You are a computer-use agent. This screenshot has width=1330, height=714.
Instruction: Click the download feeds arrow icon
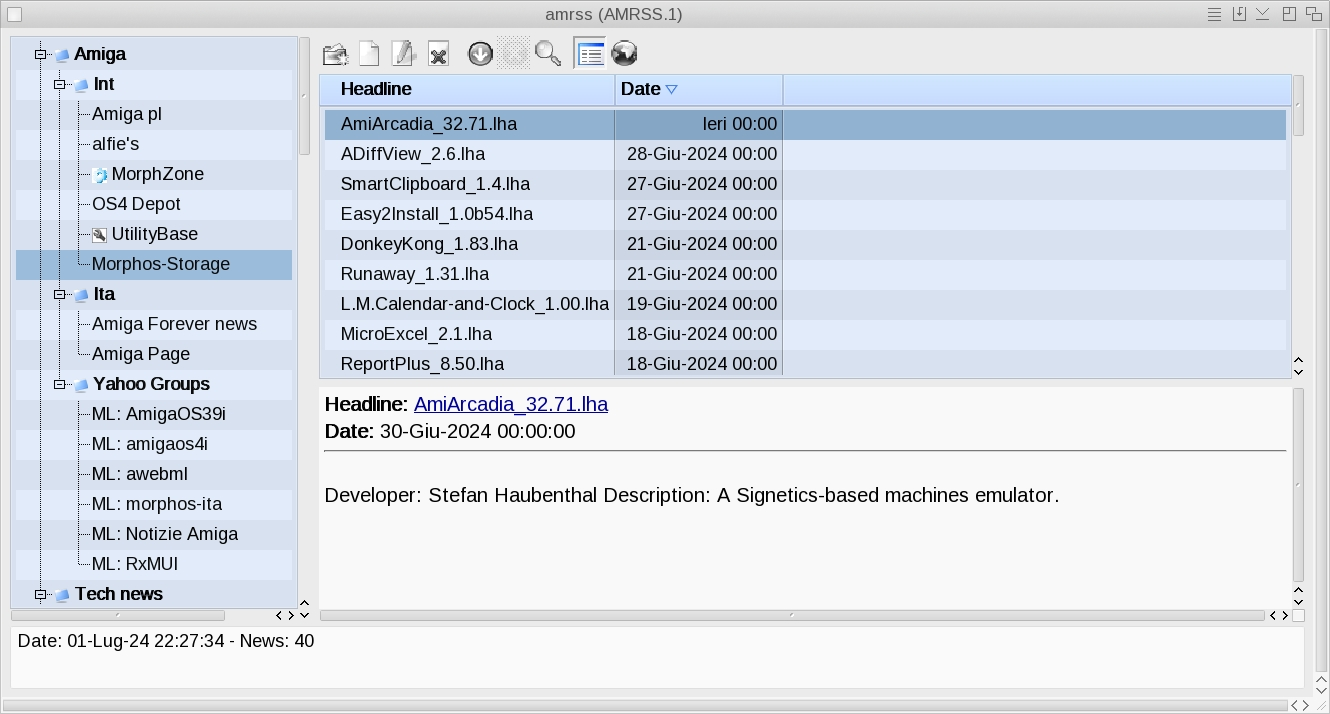(x=480, y=54)
